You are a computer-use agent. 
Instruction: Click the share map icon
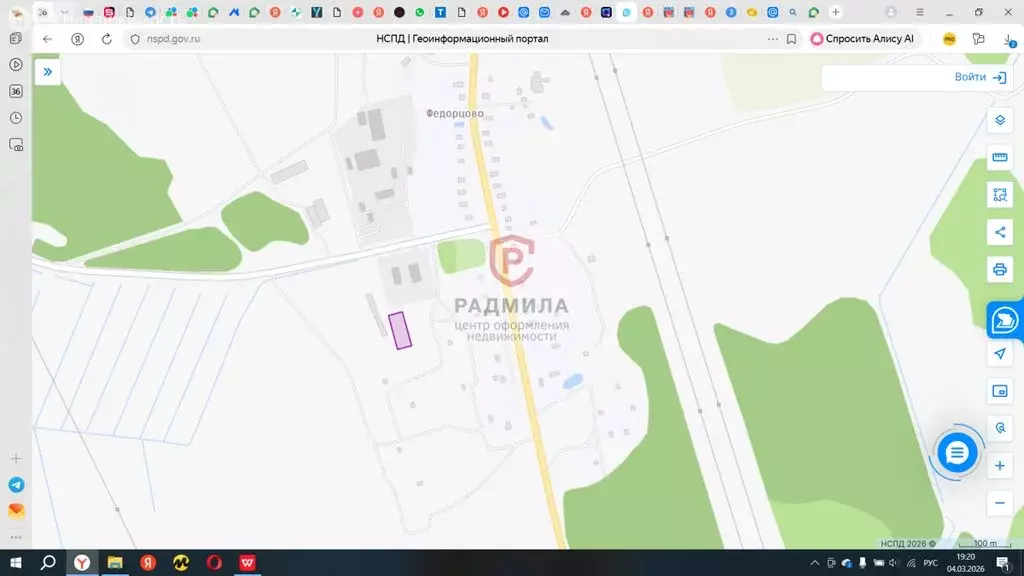pos(999,232)
